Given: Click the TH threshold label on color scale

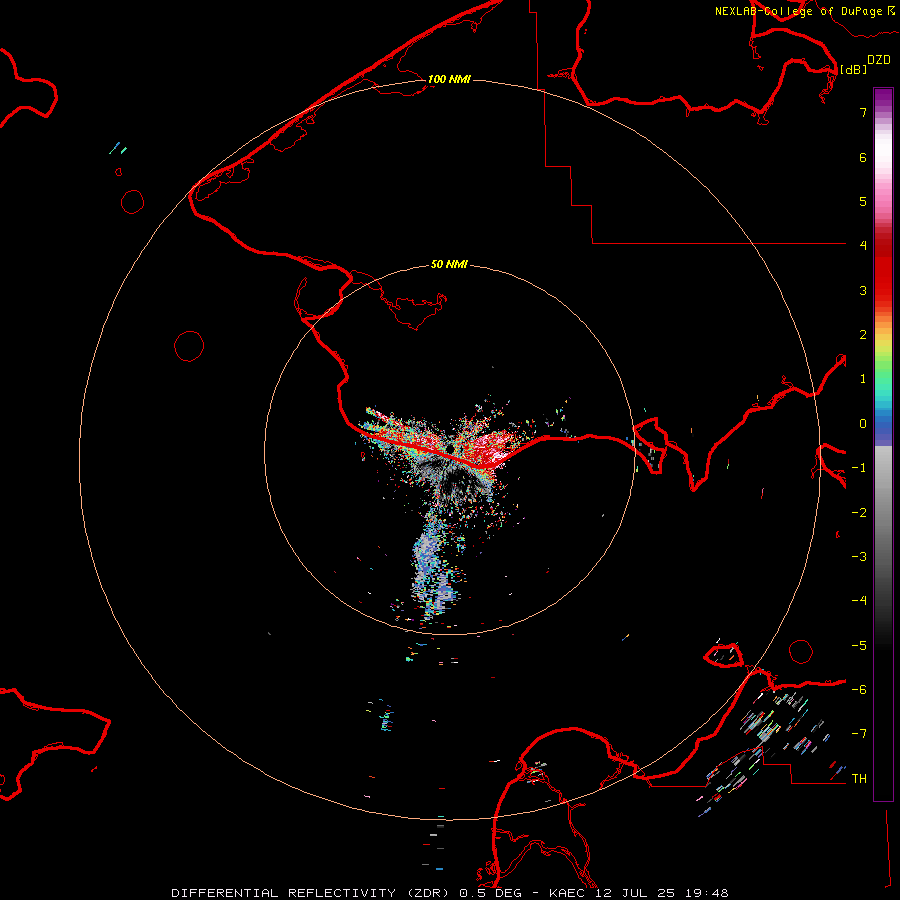Looking at the screenshot, I should pyautogui.click(x=859, y=779).
